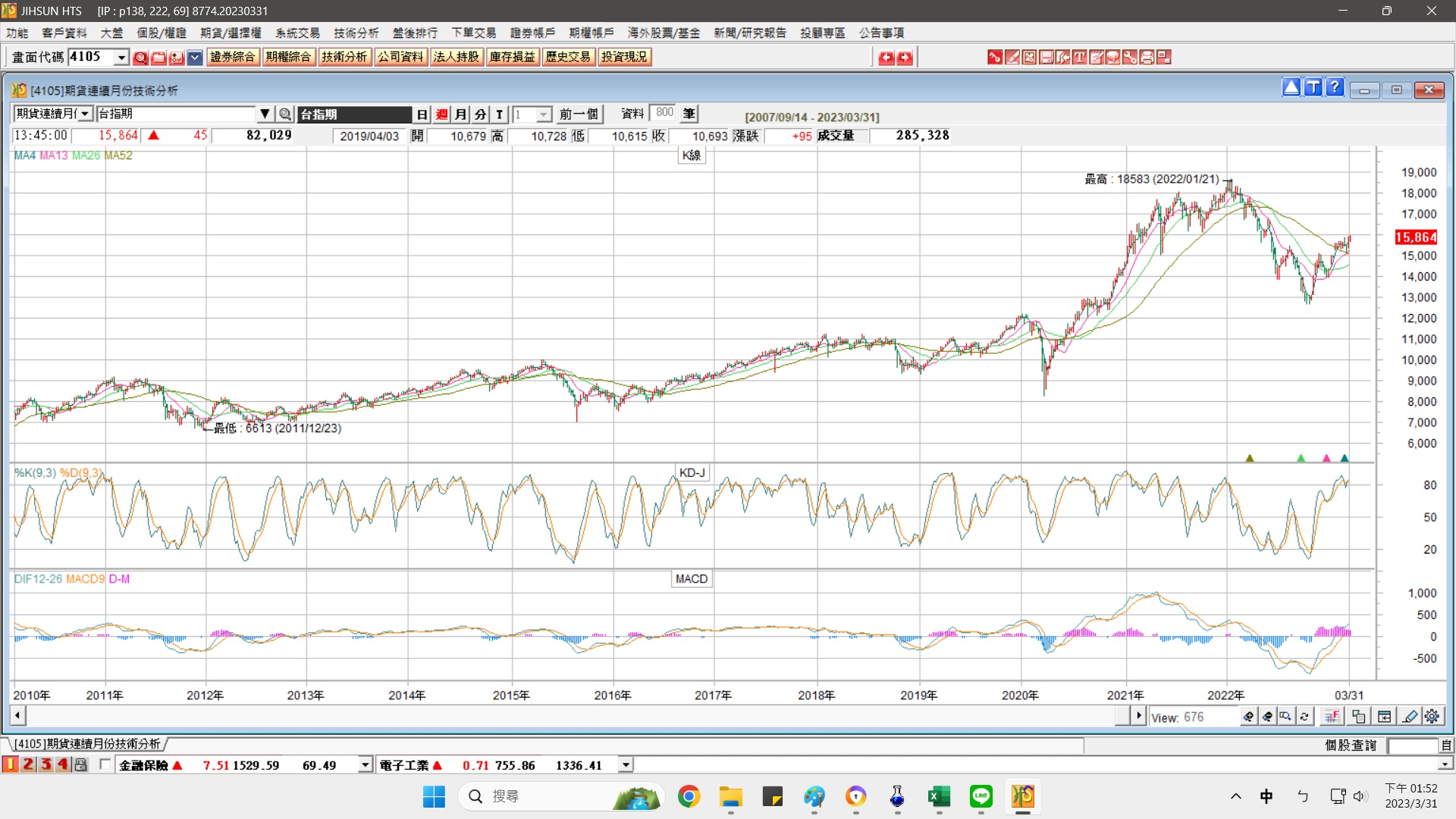Screen dimensions: 1456x819
Task: Click the zoom-in magnifier icon beside View
Action: (x=1248, y=717)
